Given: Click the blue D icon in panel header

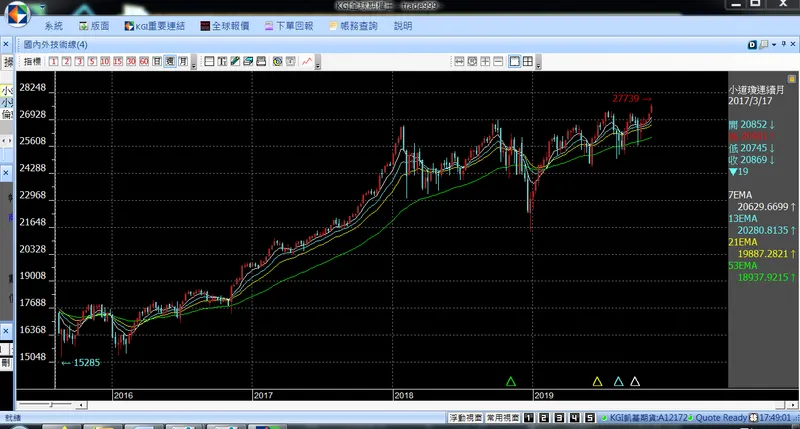Looking at the screenshot, I should tap(753, 45).
